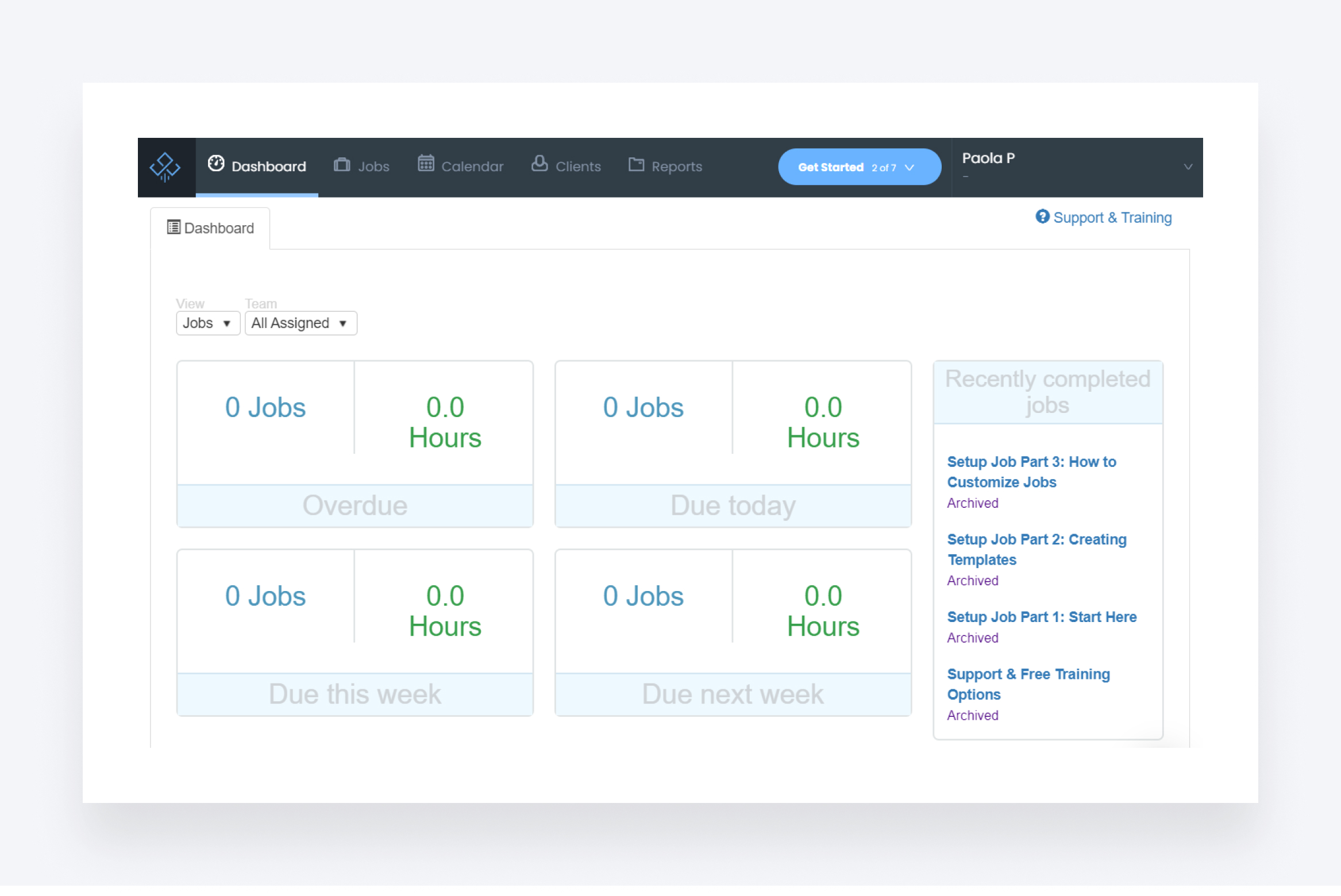
Task: Open Setup Job Part 2: Creating Templates
Action: click(x=1036, y=550)
